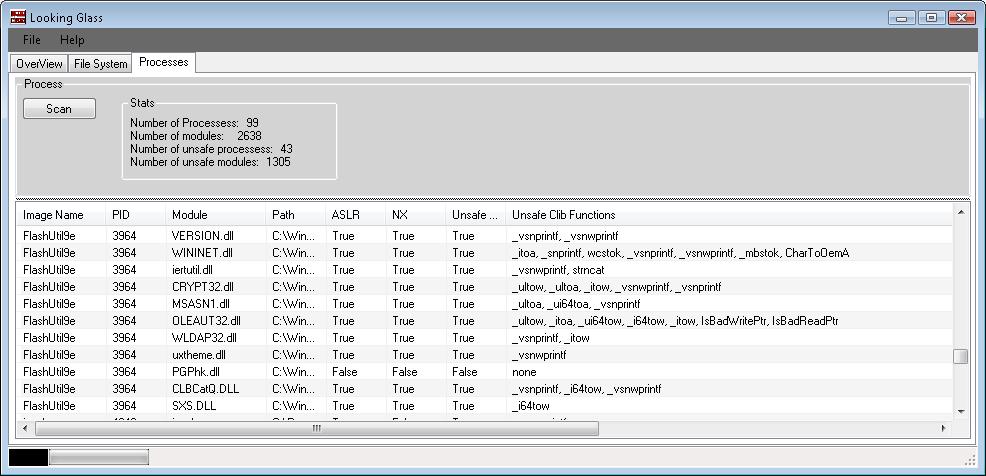
Task: Click 'Number of modules: 2638' stat
Action: pos(196,136)
